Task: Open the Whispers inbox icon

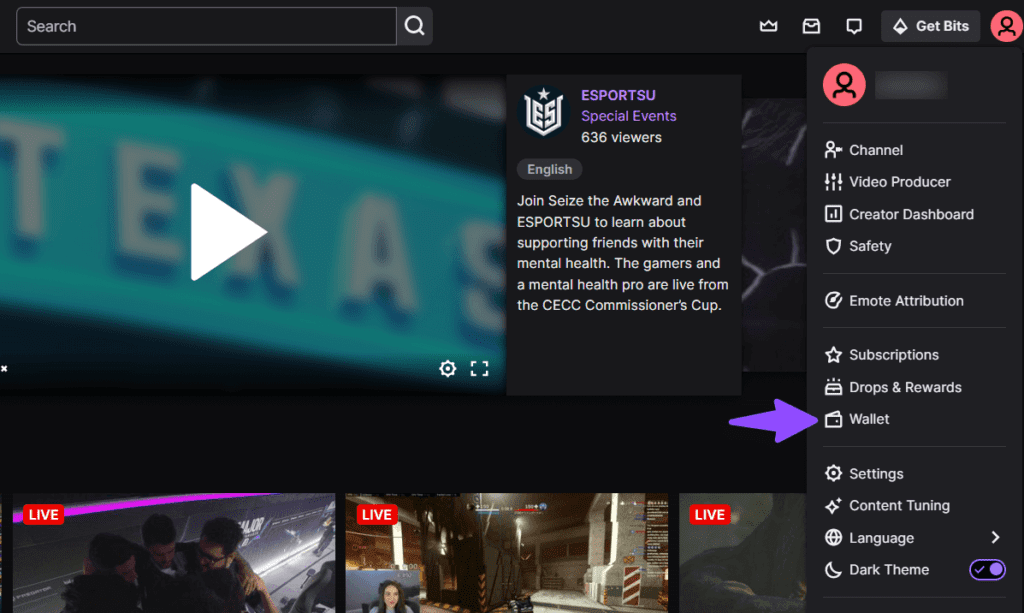Action: [811, 25]
